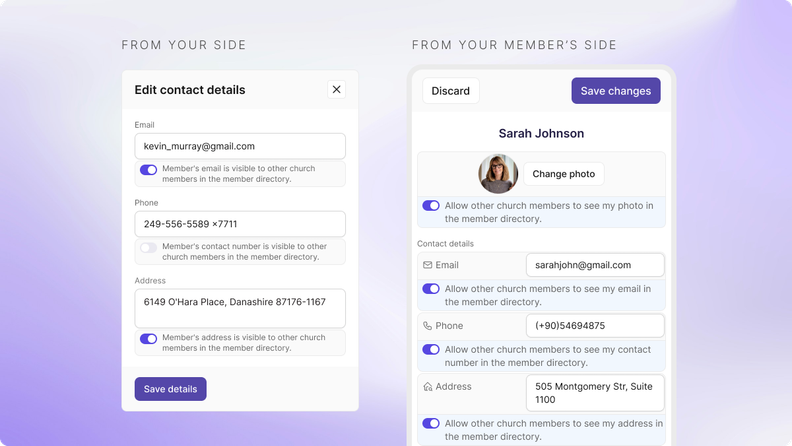The image size is (792, 446).
Task: Click "Allow other church members to see my photo" text
Action: (x=549, y=212)
